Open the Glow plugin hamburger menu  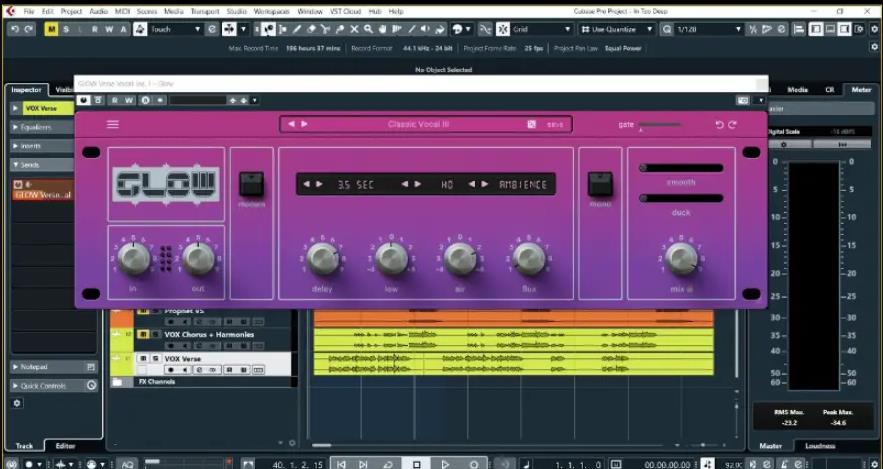[x=113, y=124]
